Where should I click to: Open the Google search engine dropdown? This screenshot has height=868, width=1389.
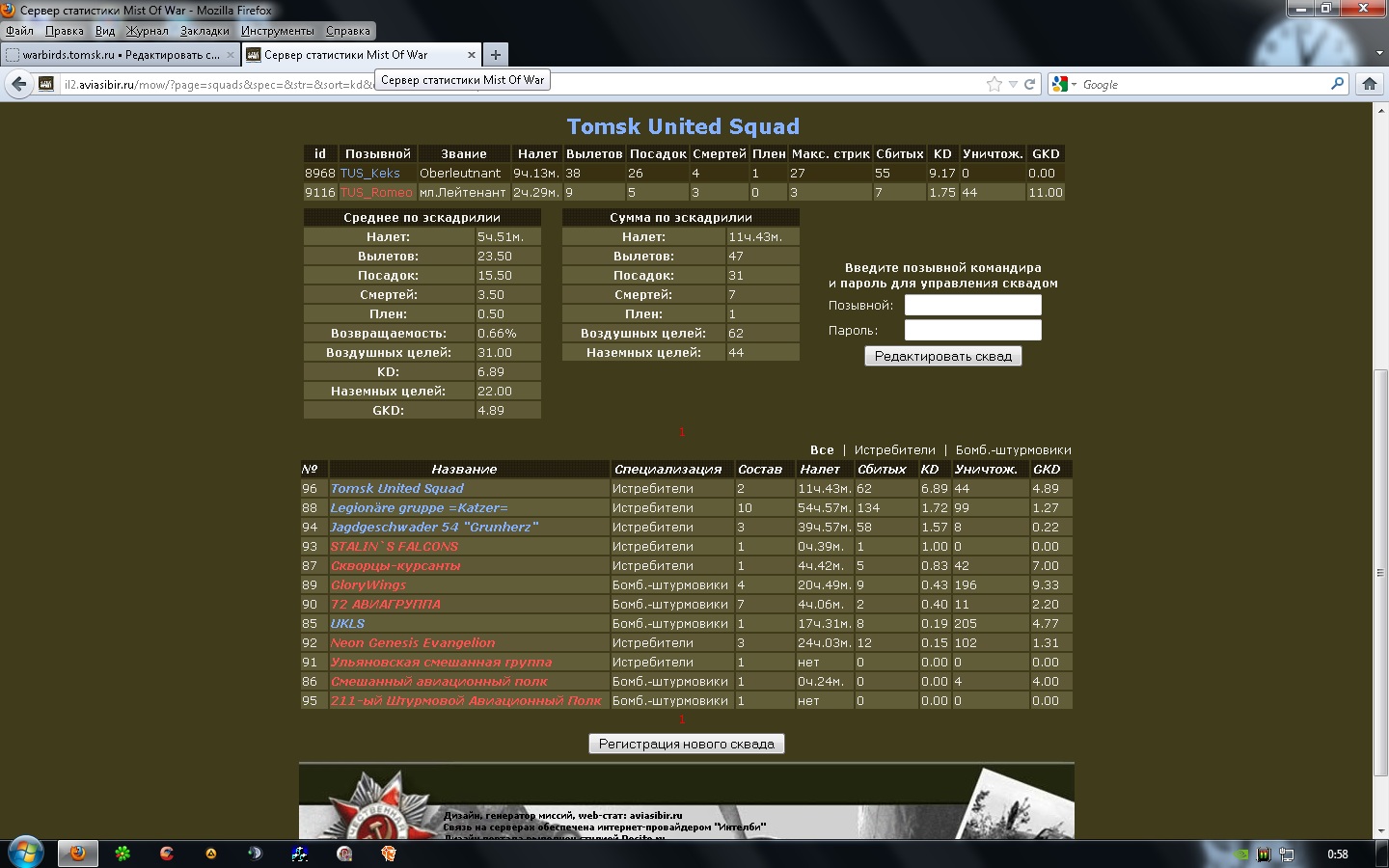tap(1063, 84)
